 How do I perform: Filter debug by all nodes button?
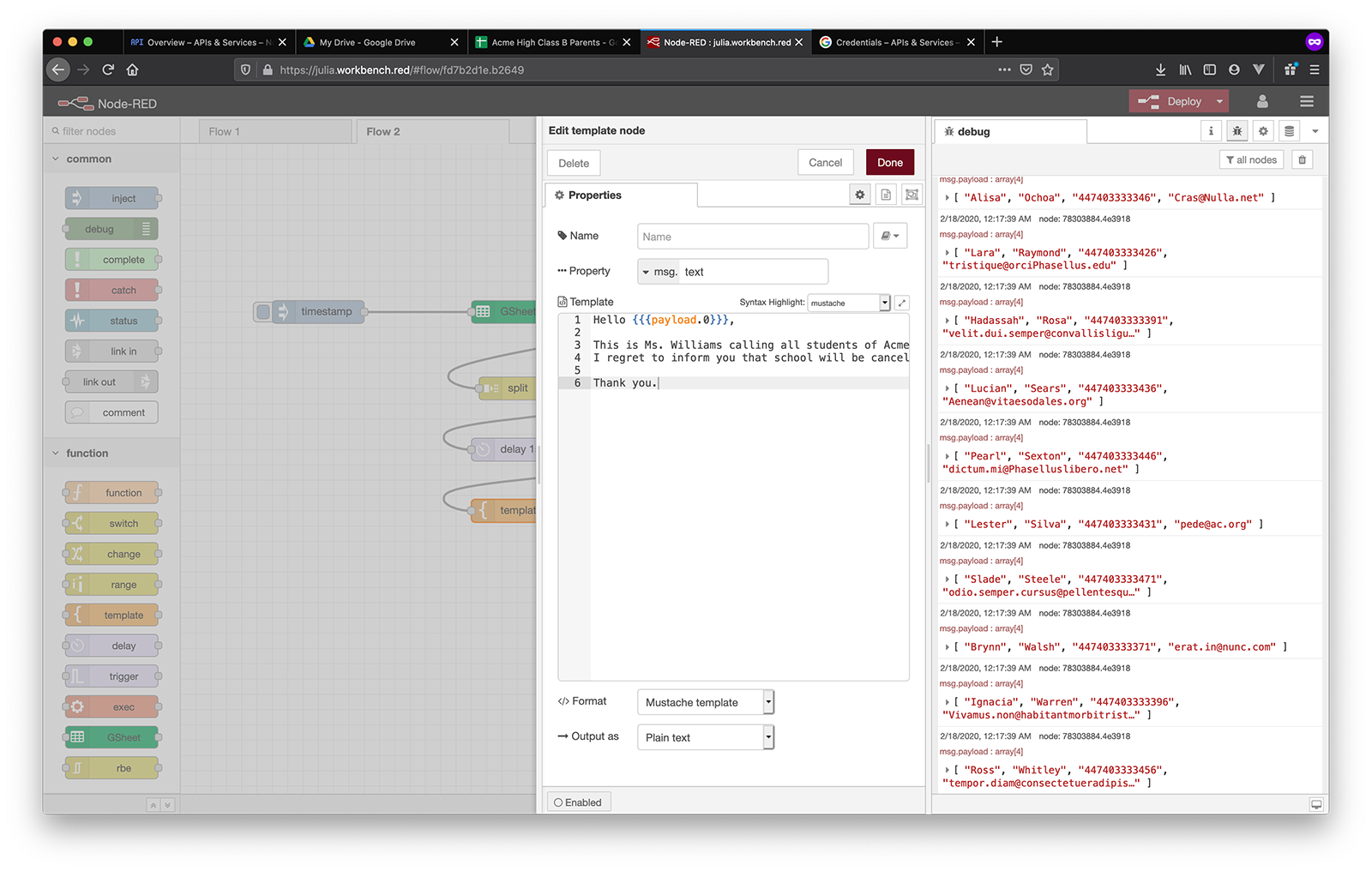pyautogui.click(x=1251, y=159)
